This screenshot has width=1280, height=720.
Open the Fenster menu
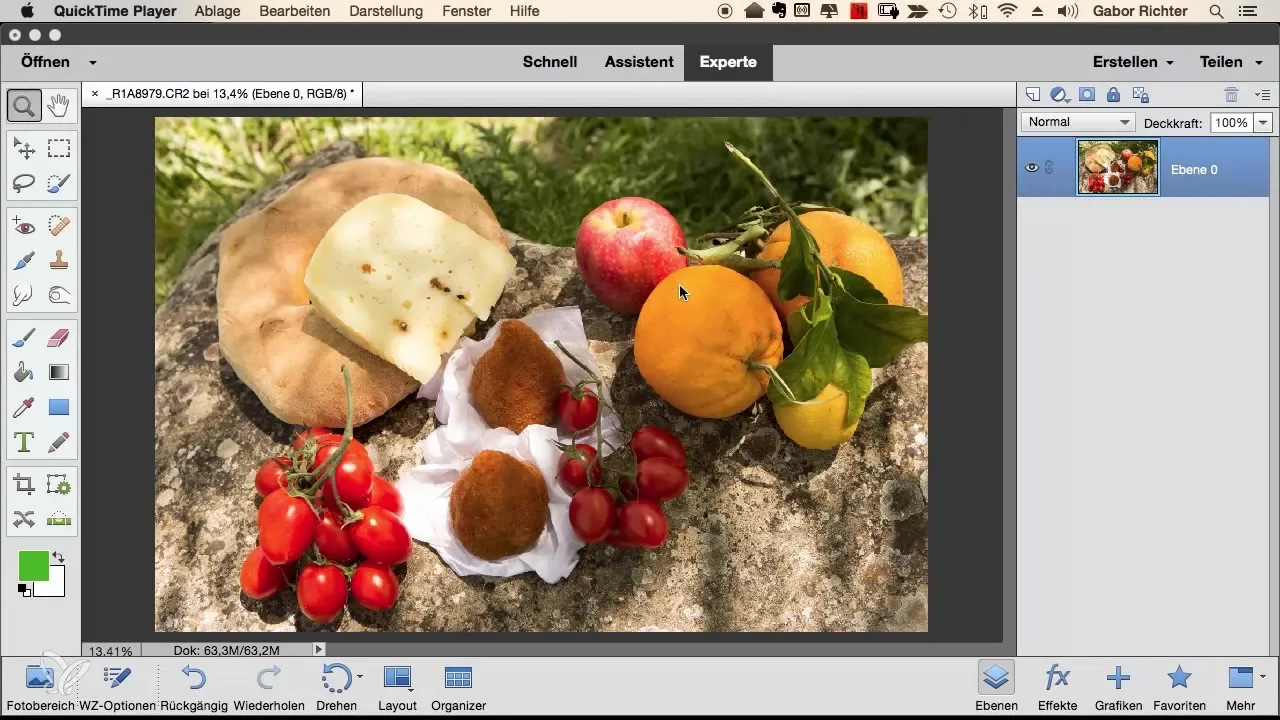(x=465, y=11)
